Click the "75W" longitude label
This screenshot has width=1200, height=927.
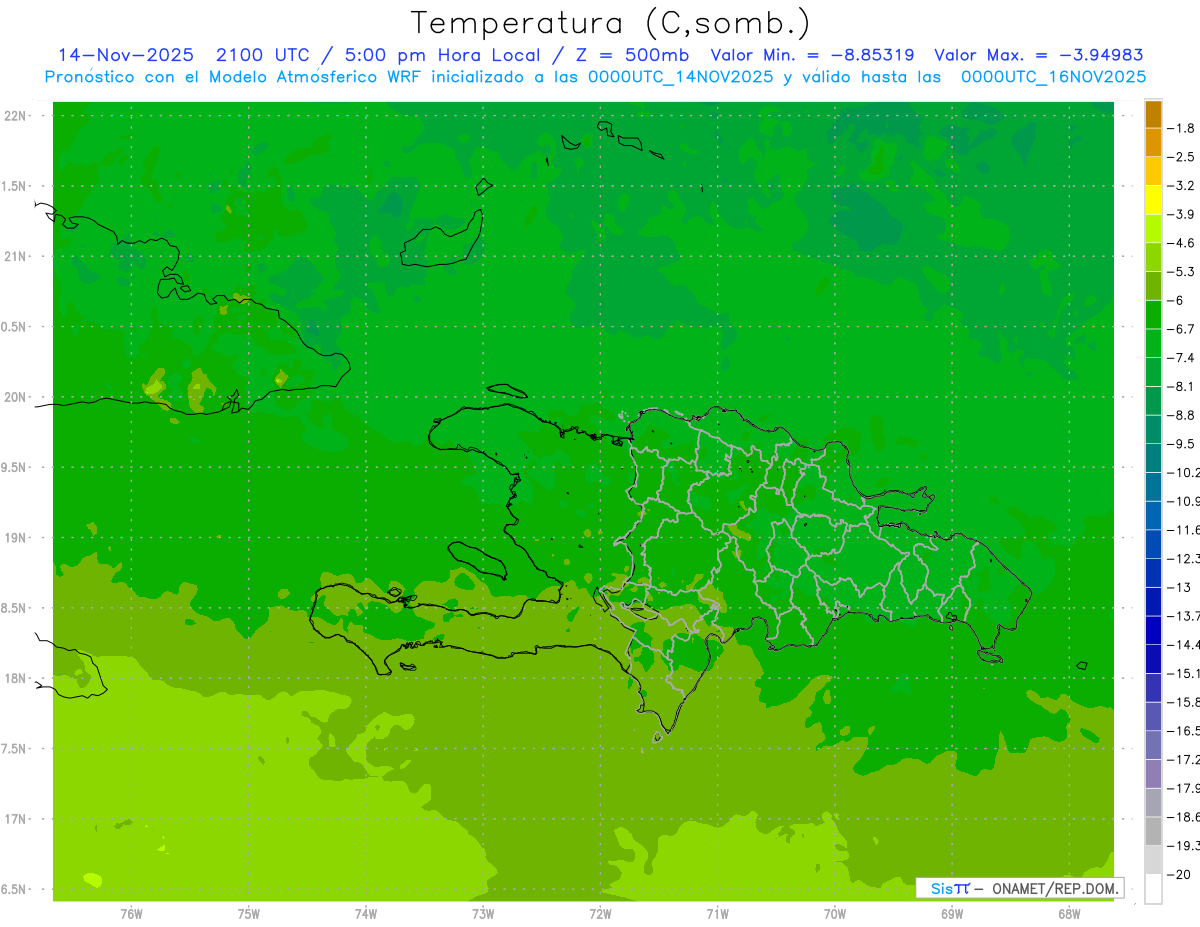(248, 913)
